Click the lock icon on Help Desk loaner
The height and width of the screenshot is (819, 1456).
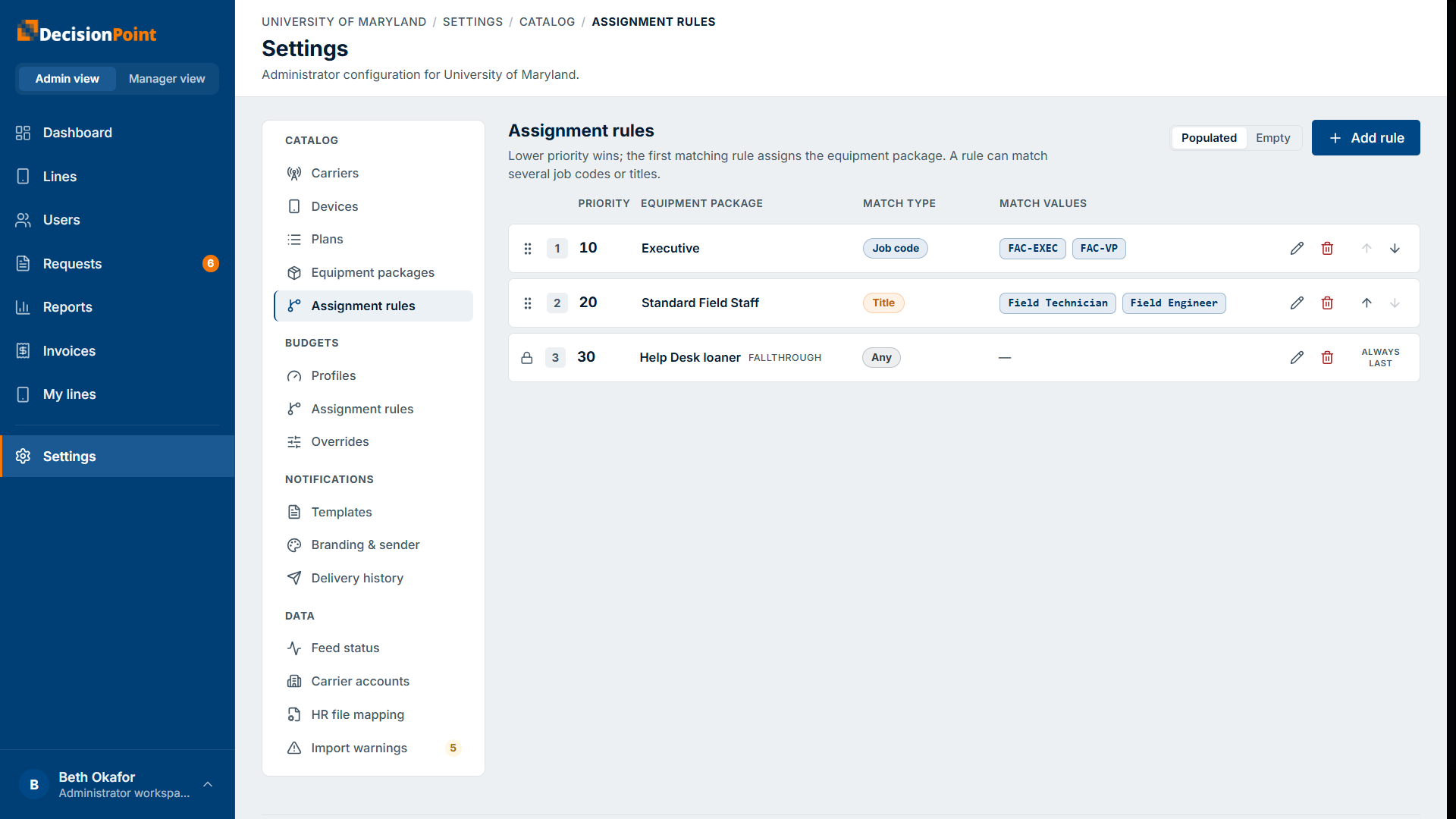point(527,358)
